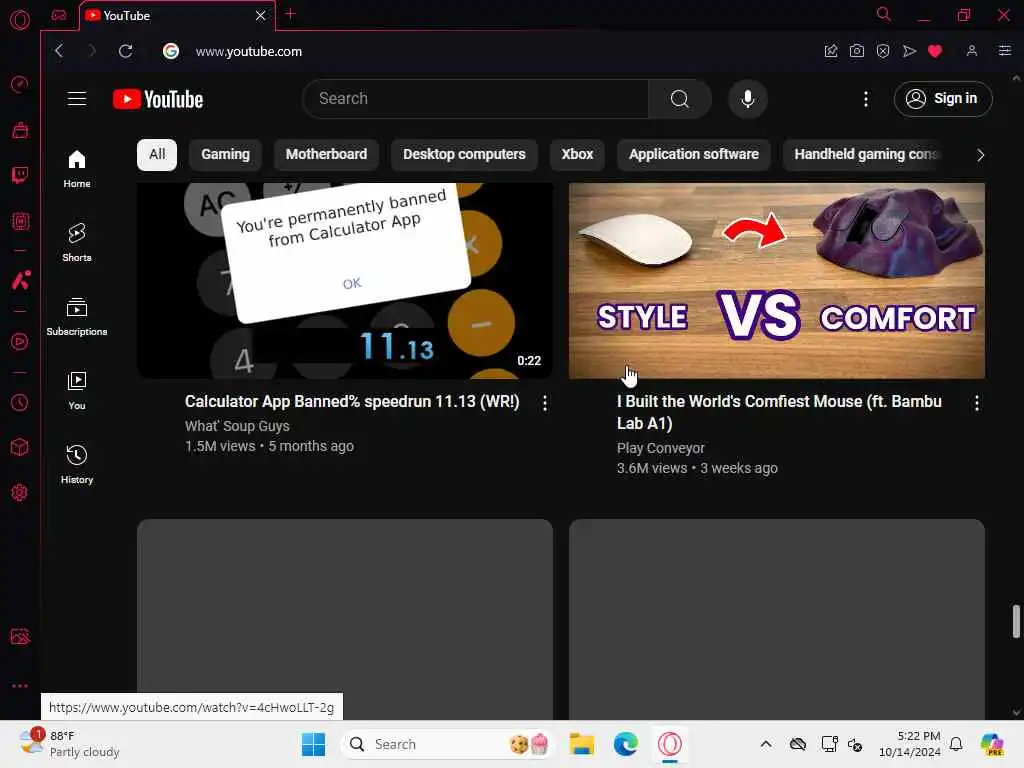Open Opera sidebar settings gear
Image resolution: width=1024 pixels, height=768 pixels.
click(20, 492)
